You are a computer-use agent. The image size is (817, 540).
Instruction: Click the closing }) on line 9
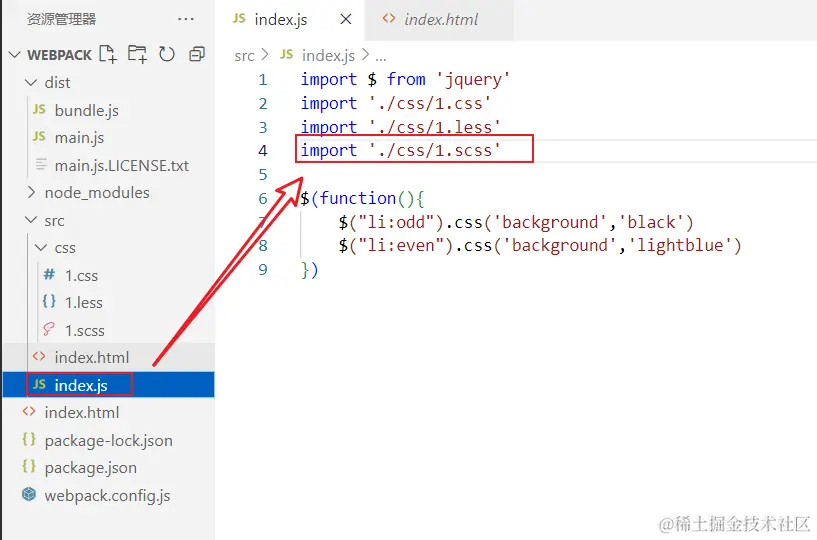coord(310,269)
